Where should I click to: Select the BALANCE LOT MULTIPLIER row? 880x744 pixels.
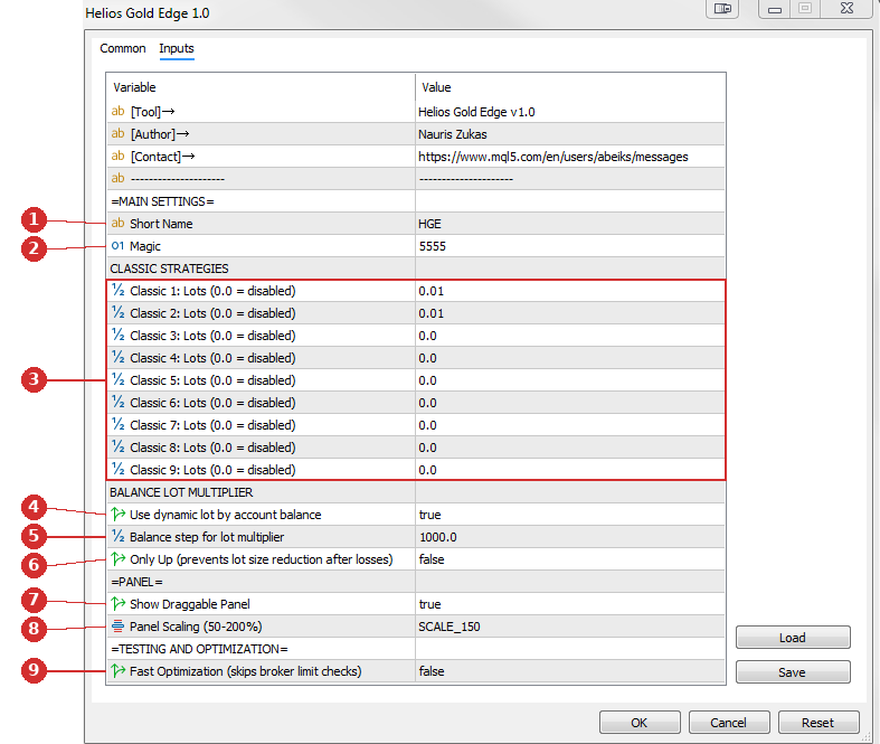click(x=415, y=492)
